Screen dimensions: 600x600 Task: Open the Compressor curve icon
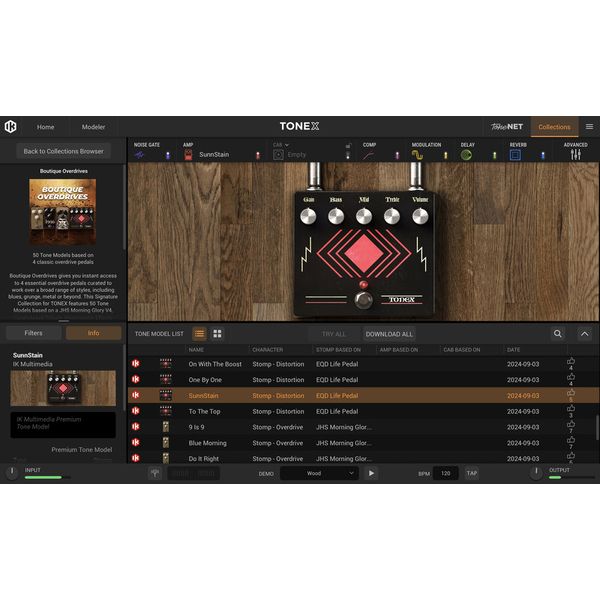(x=368, y=155)
